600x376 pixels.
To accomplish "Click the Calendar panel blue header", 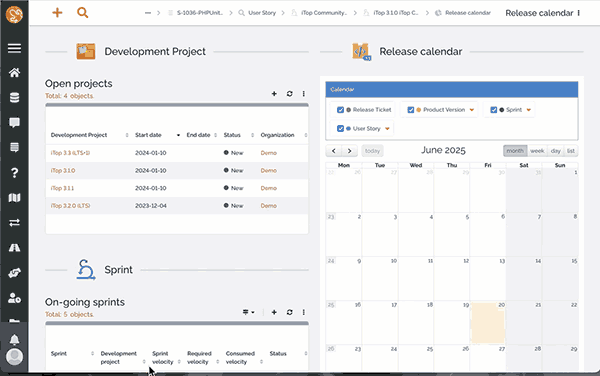I will click(x=452, y=90).
